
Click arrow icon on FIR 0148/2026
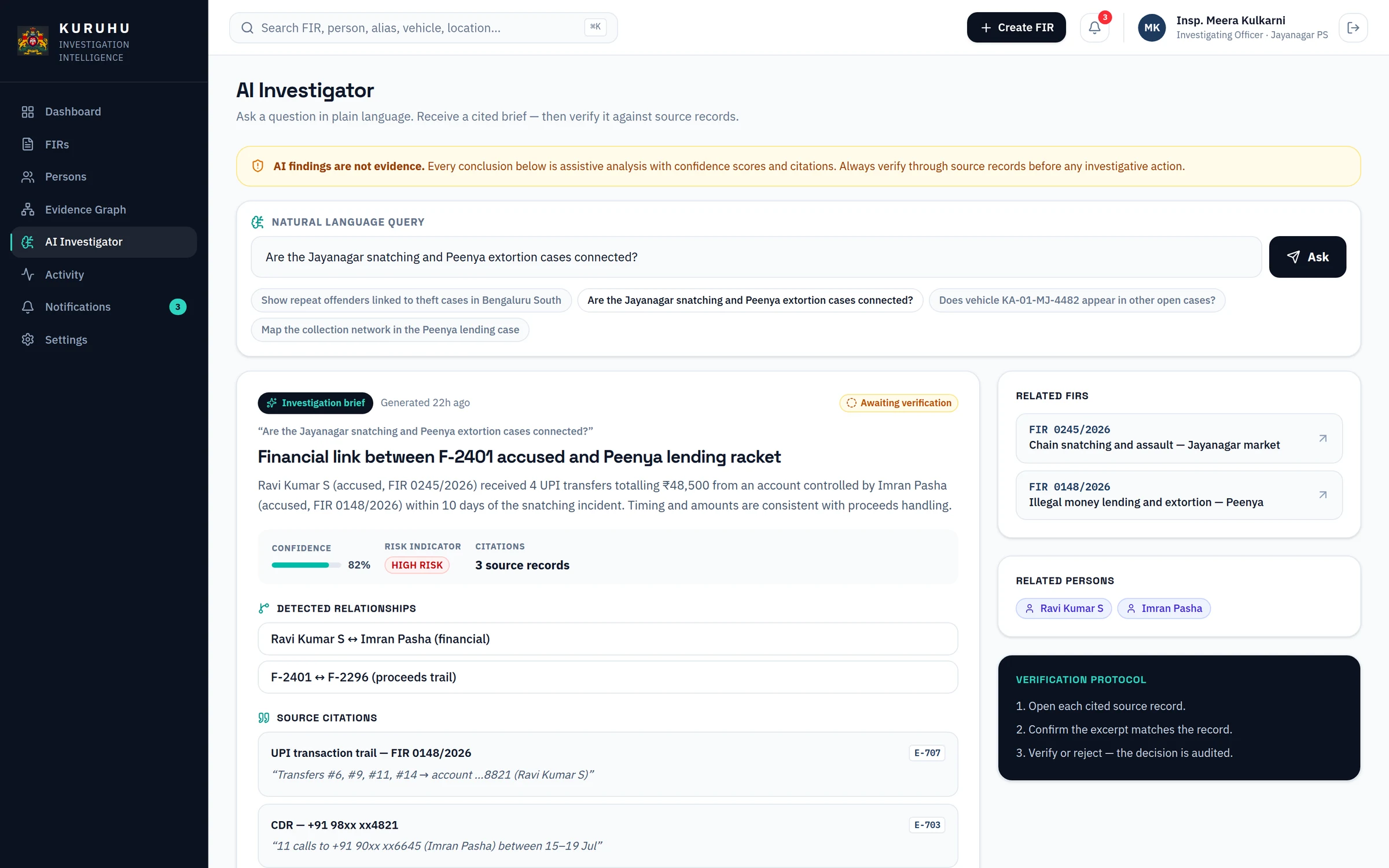pyautogui.click(x=1323, y=495)
